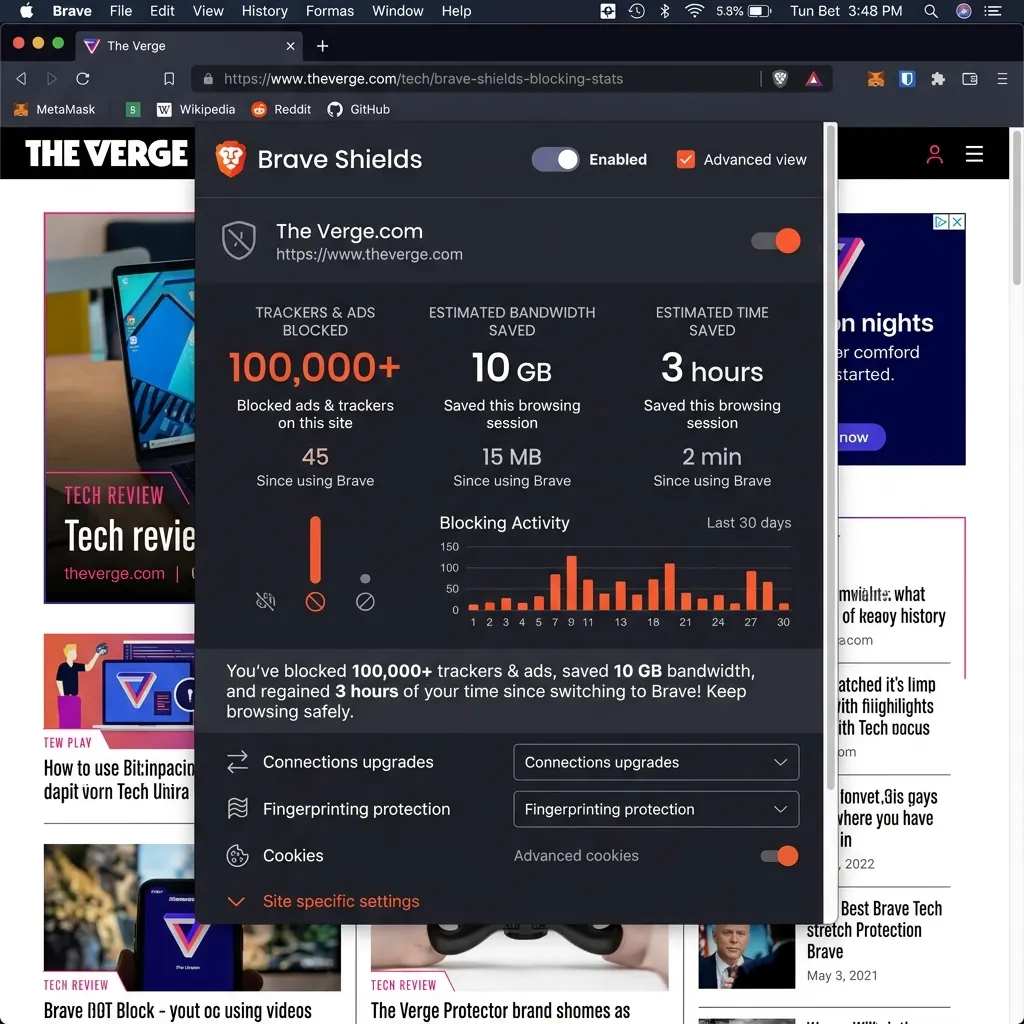
Task: Go back to previous page
Action: tap(22, 78)
